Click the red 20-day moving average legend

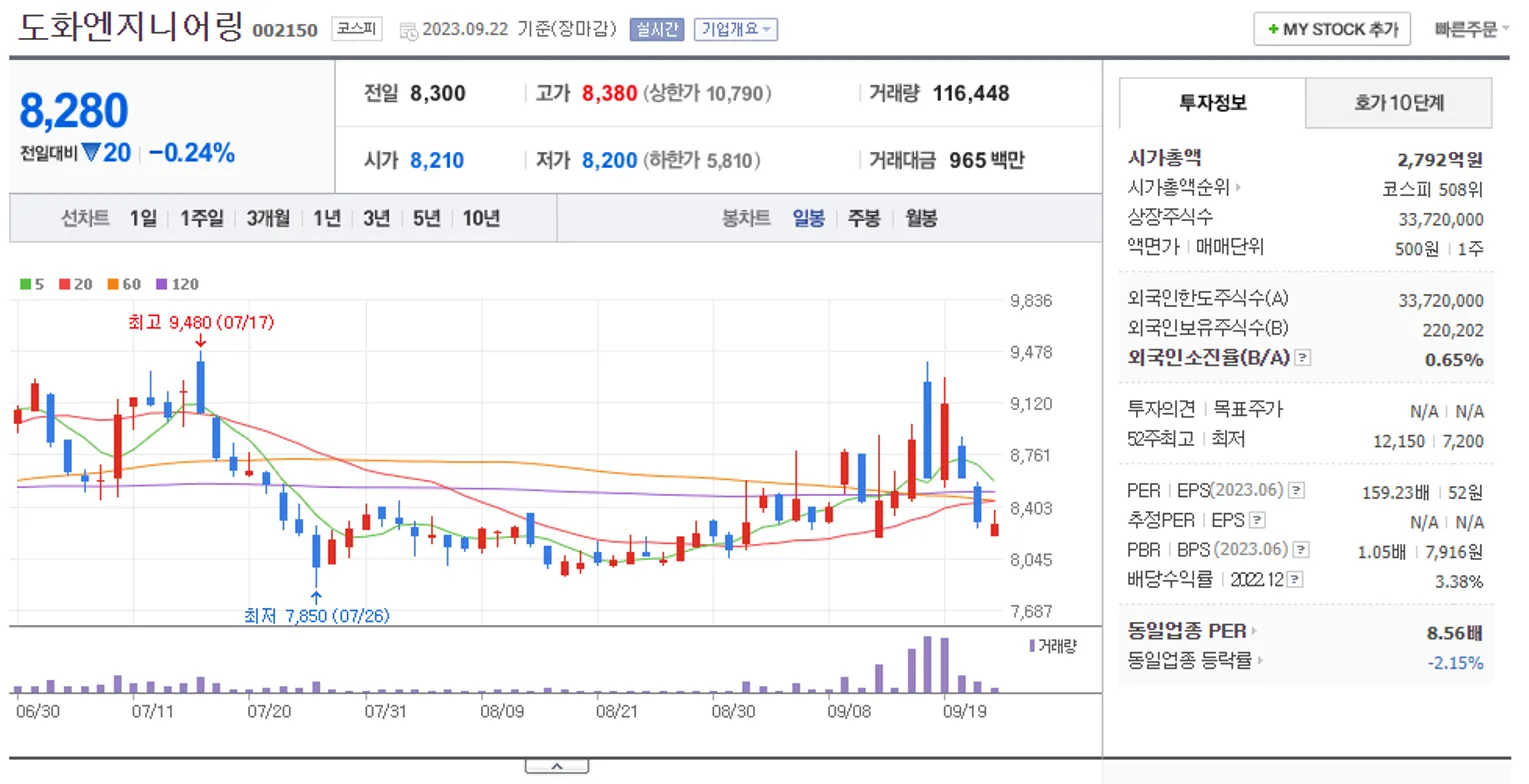tap(74, 284)
